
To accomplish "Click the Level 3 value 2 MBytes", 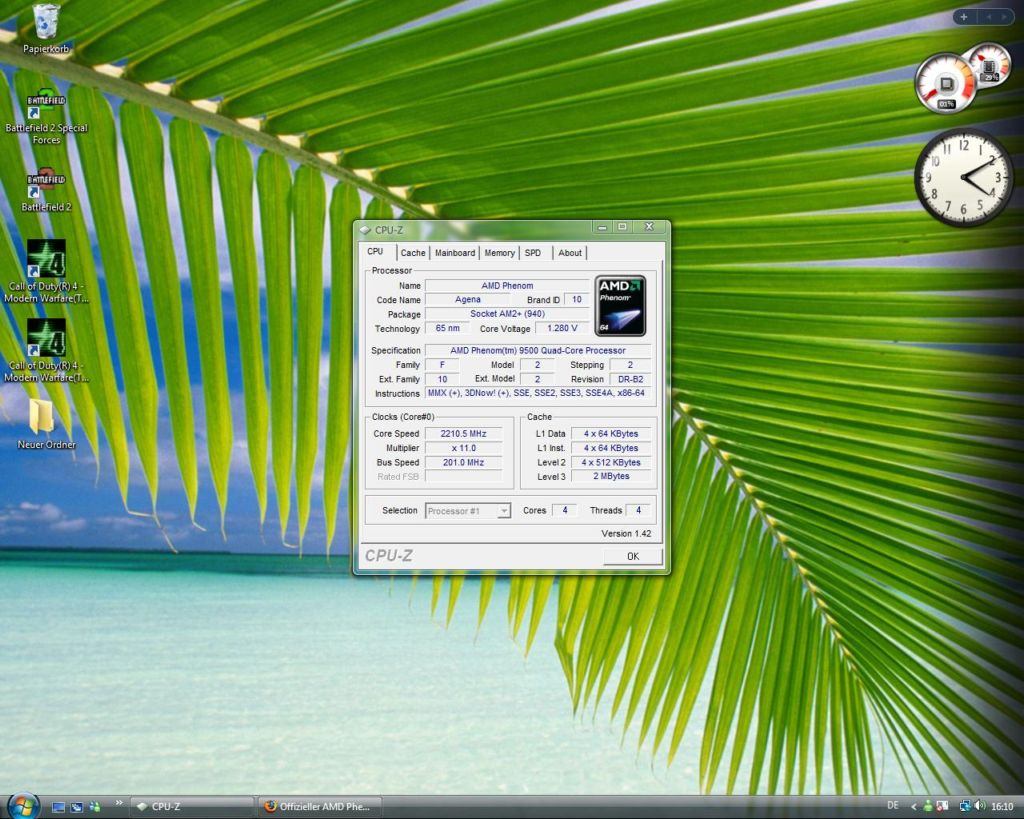I will [x=611, y=477].
